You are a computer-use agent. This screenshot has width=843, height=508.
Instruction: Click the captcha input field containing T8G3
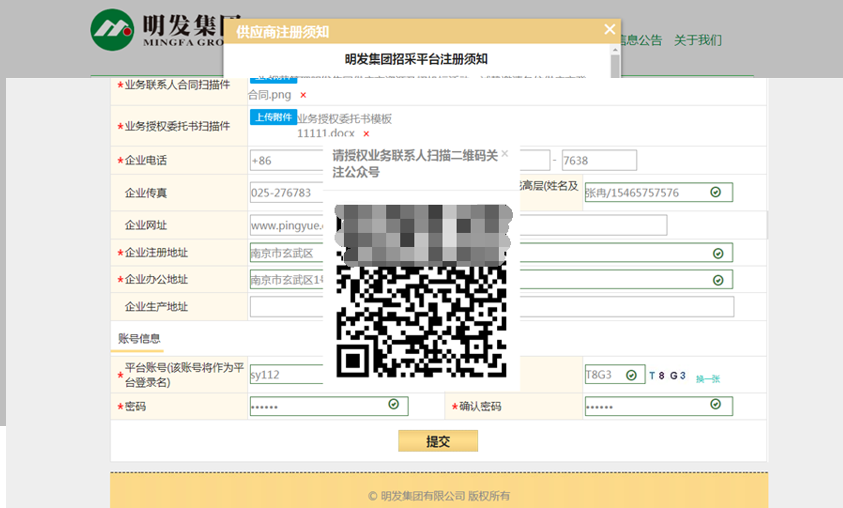pos(605,375)
